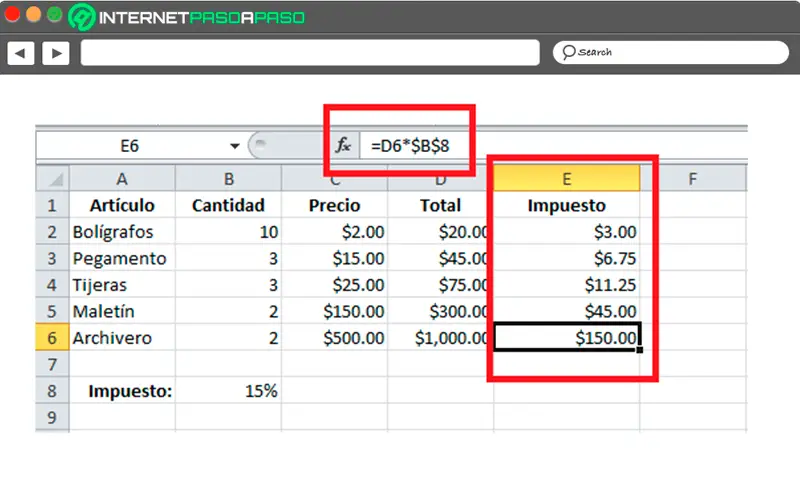Click the $500.00 price cell

335,338
